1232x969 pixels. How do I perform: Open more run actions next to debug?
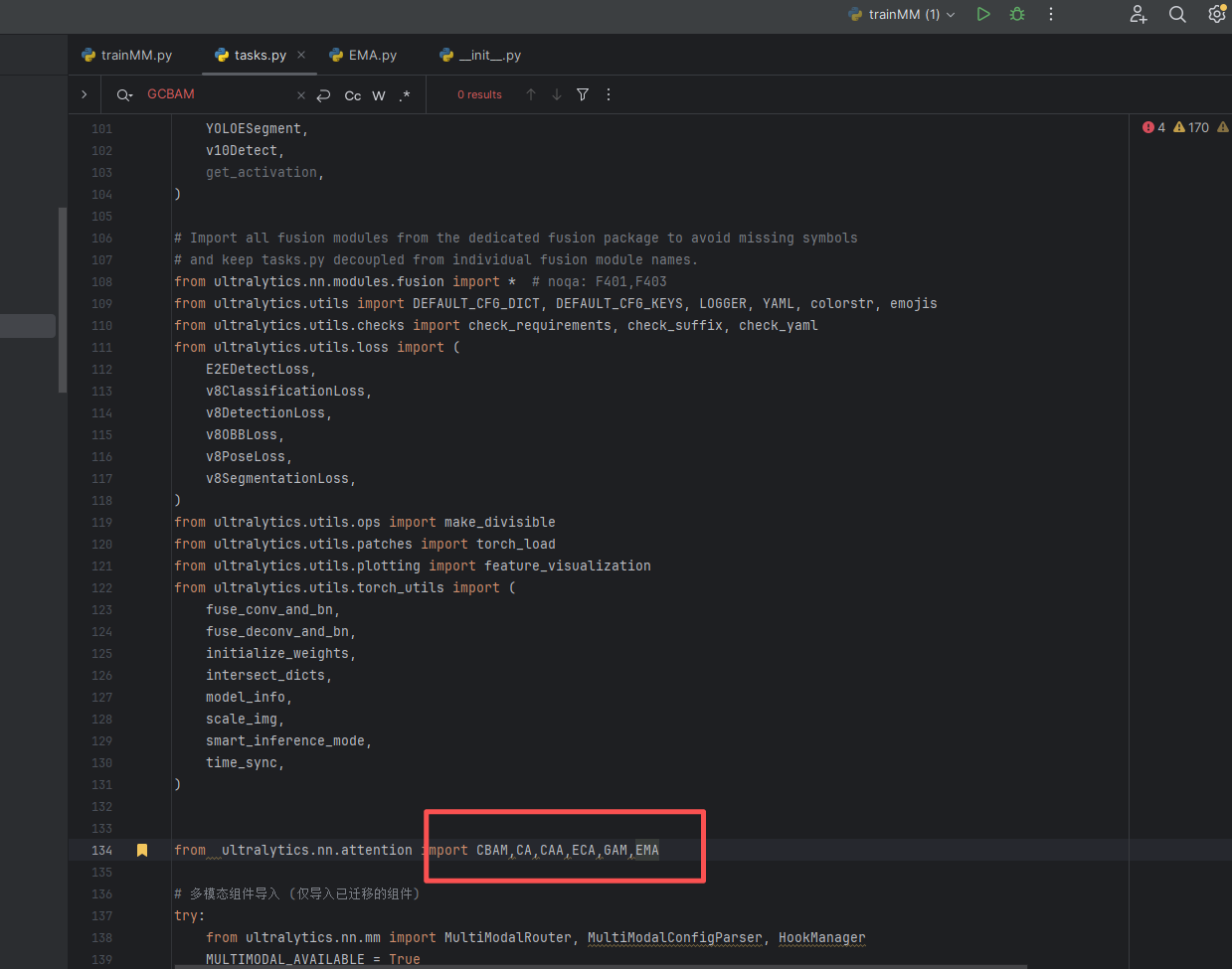click(x=1051, y=14)
